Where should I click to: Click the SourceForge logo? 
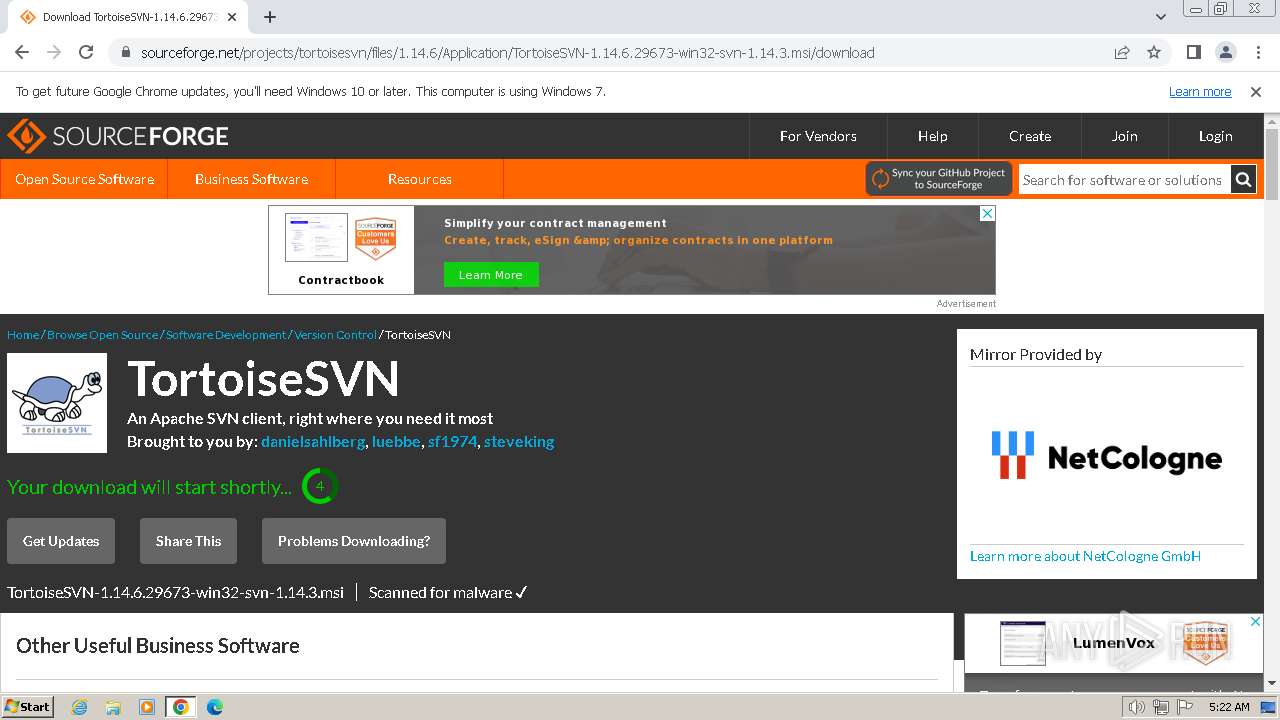point(118,136)
